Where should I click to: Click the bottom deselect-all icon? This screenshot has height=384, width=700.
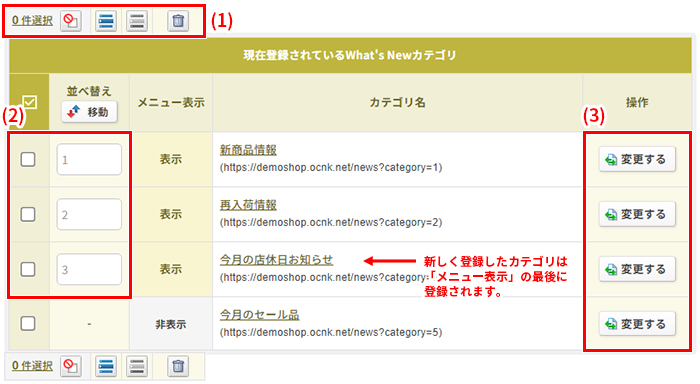71,366
